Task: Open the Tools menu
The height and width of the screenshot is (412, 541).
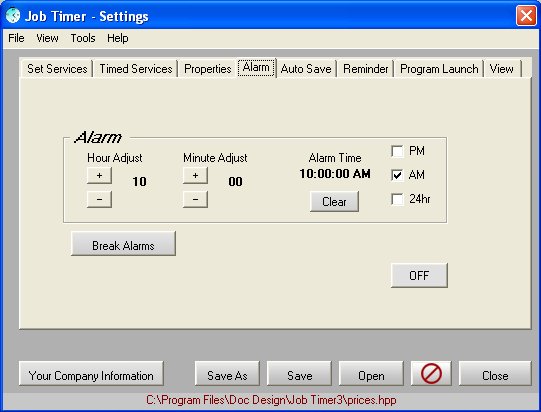Action: pyautogui.click(x=83, y=38)
